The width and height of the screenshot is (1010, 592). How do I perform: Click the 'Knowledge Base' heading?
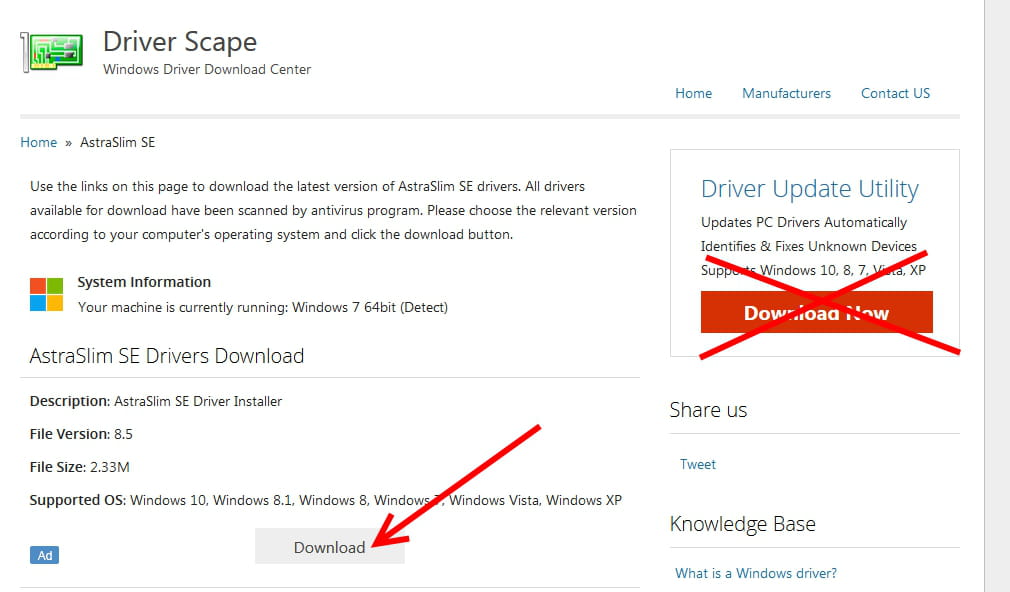[x=743, y=524]
